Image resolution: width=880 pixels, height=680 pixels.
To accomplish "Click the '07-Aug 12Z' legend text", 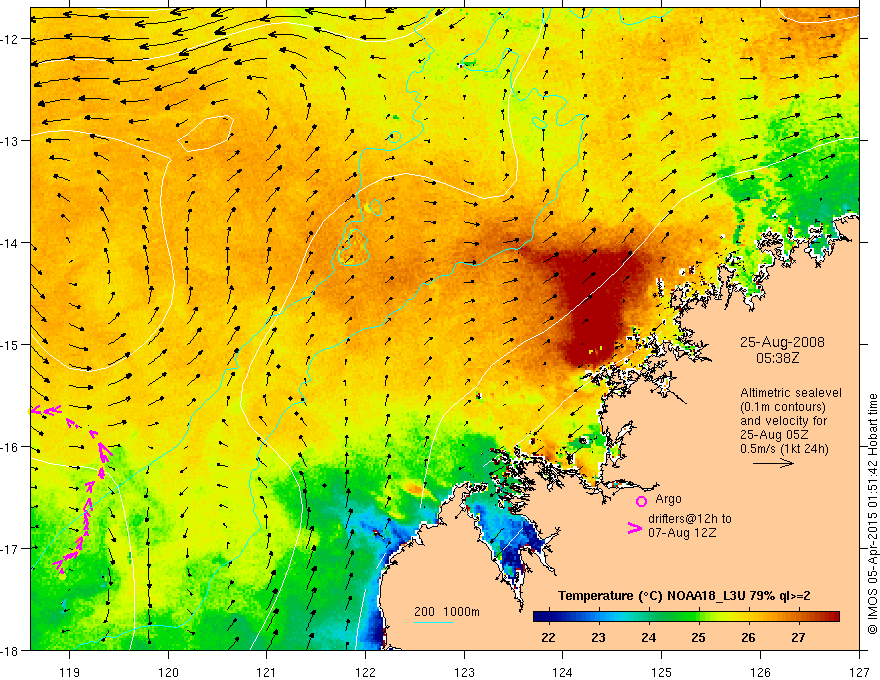I will pos(682,533).
